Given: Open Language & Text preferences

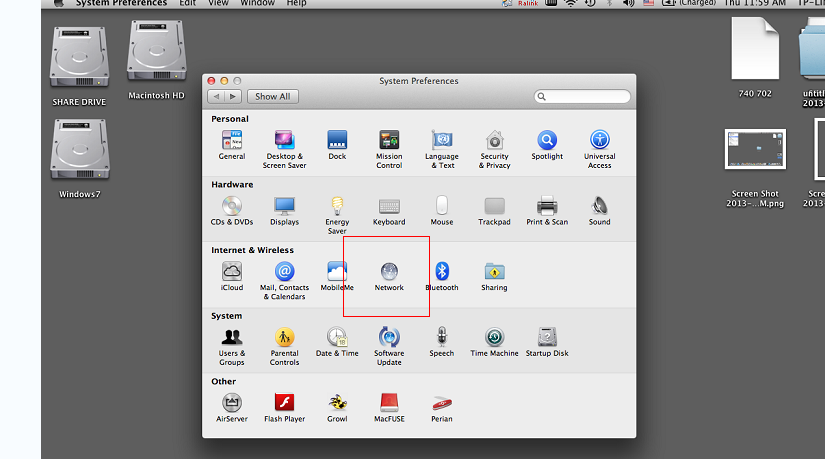Looking at the screenshot, I should coord(442,149).
